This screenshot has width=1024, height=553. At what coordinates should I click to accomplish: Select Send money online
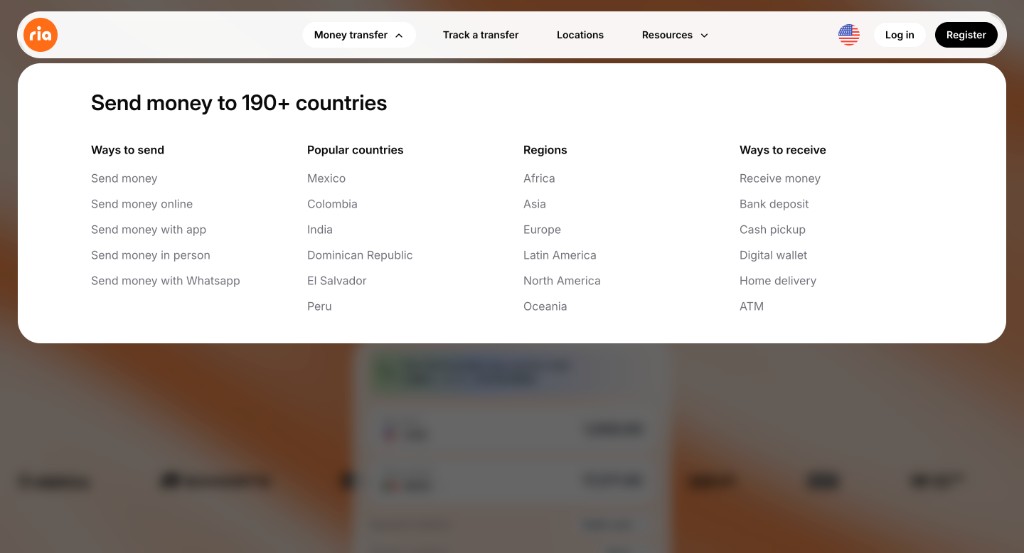142,204
